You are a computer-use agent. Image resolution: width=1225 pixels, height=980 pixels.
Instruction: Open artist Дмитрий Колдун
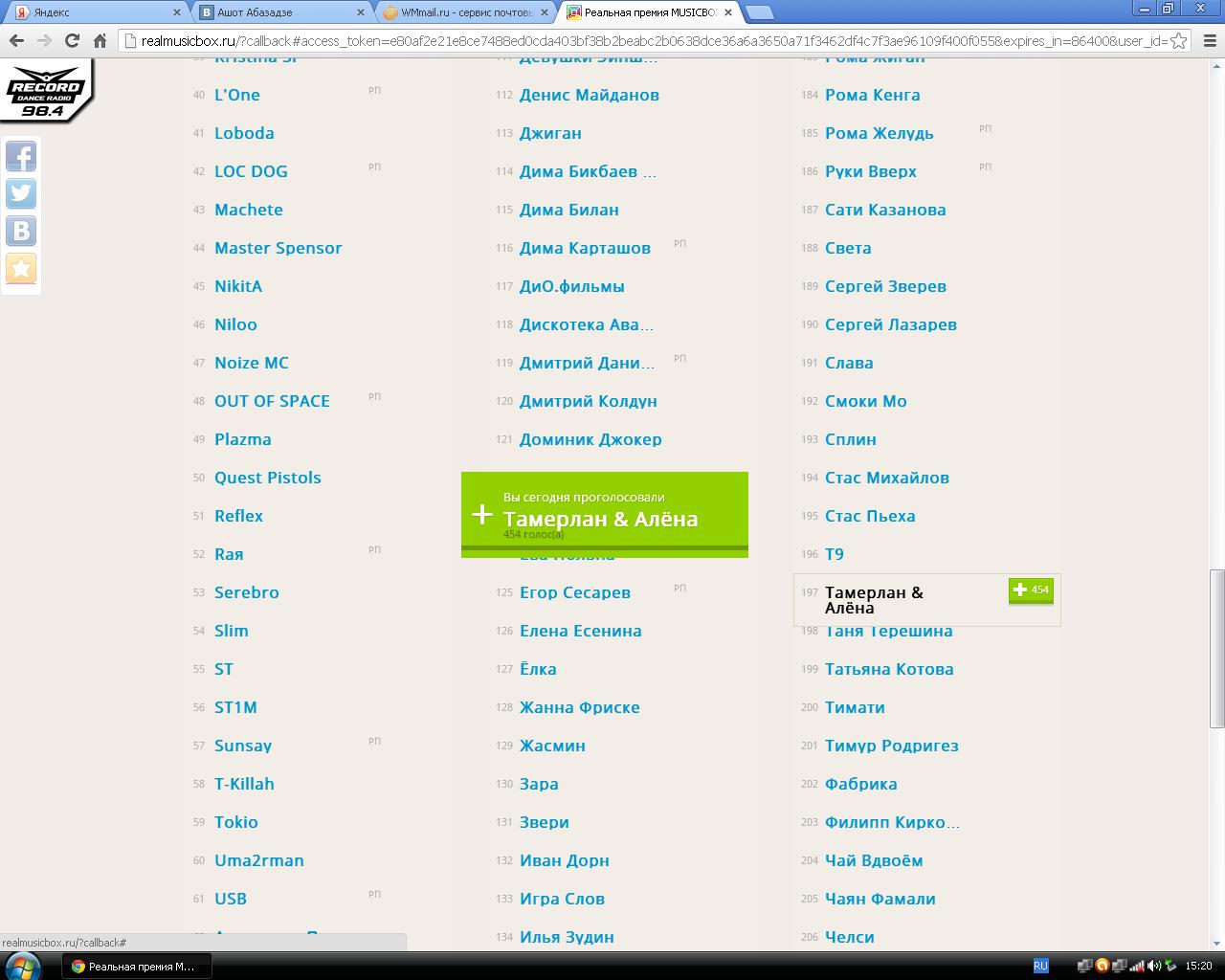(x=589, y=401)
